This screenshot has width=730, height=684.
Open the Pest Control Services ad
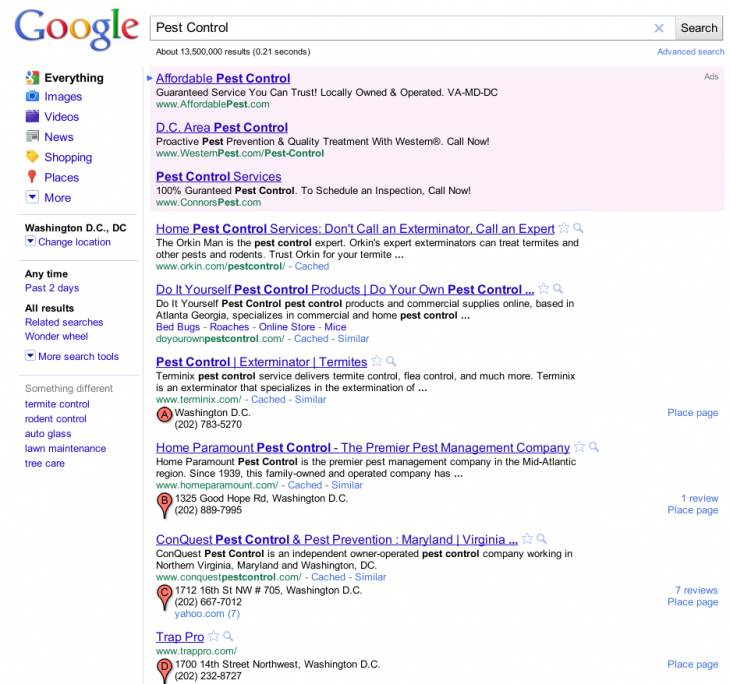point(218,176)
